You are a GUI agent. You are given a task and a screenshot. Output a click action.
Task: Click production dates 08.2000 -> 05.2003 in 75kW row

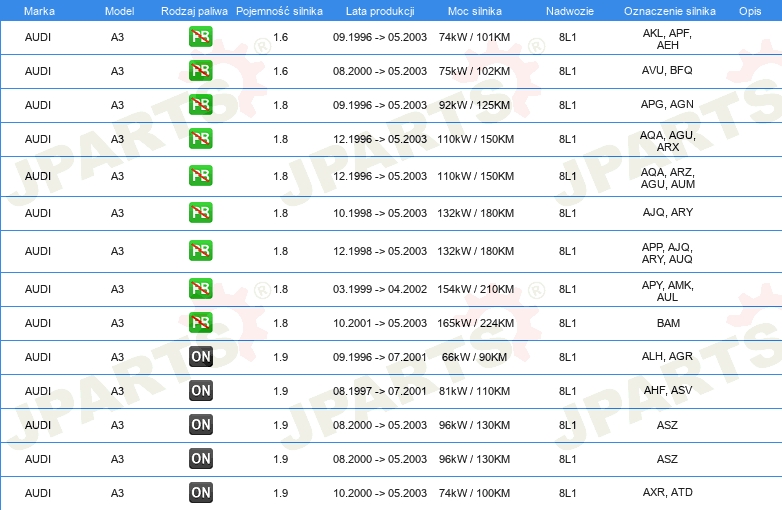coord(380,71)
